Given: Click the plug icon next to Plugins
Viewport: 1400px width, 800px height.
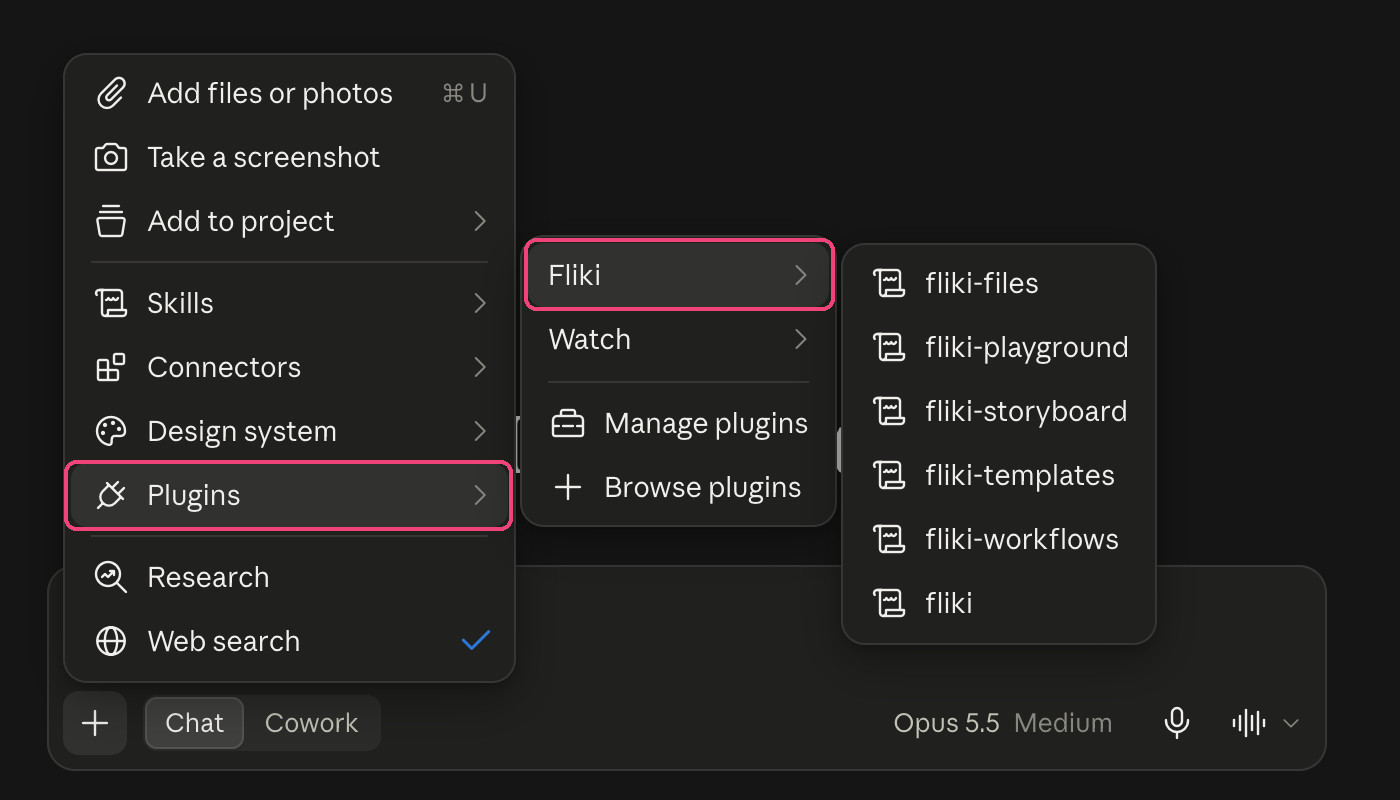Looking at the screenshot, I should pyautogui.click(x=111, y=496).
